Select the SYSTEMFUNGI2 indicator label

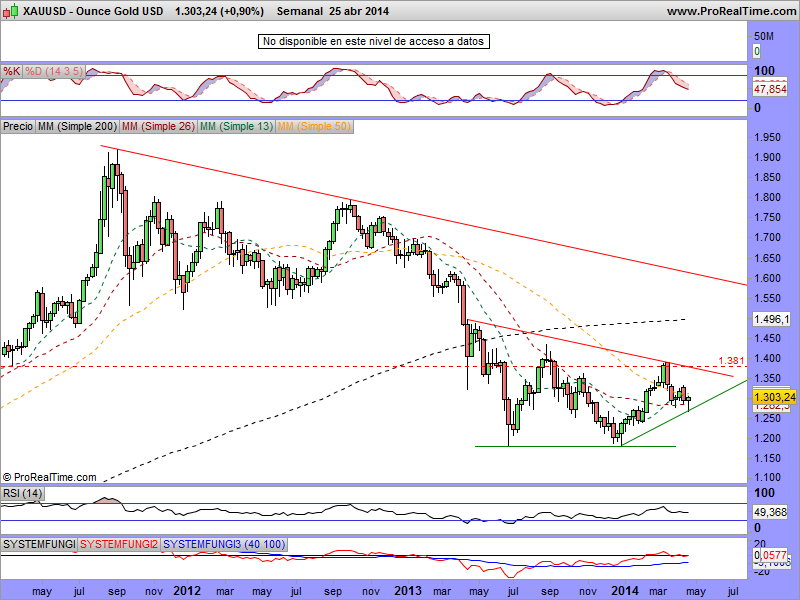(119, 544)
